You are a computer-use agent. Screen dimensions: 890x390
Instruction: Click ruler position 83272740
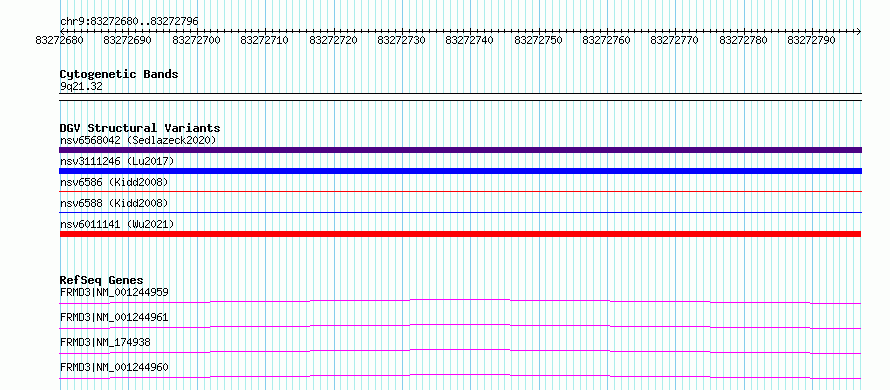tap(469, 40)
